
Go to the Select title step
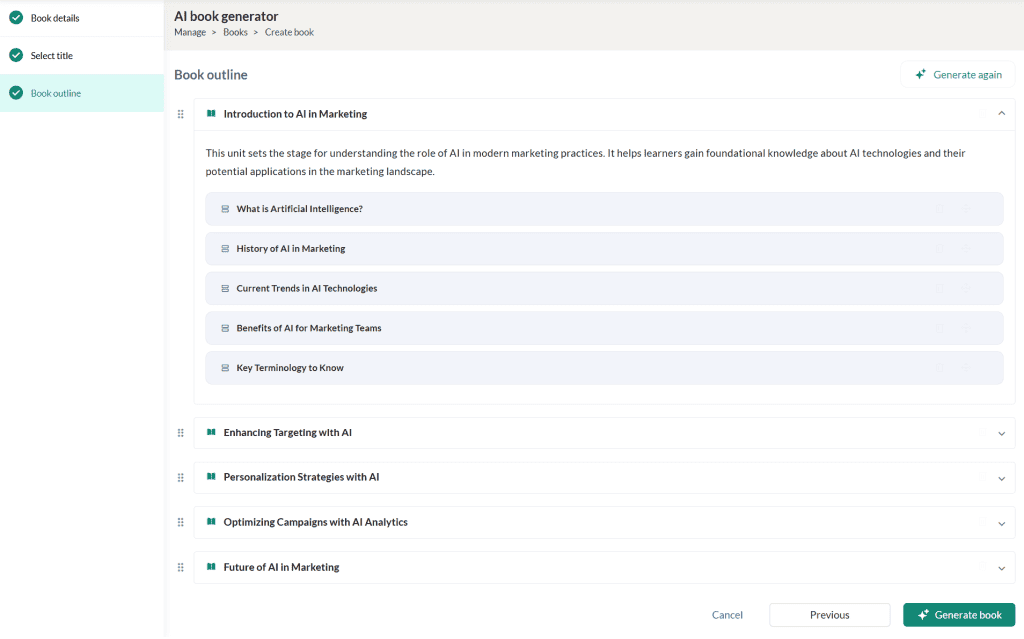click(x=52, y=56)
